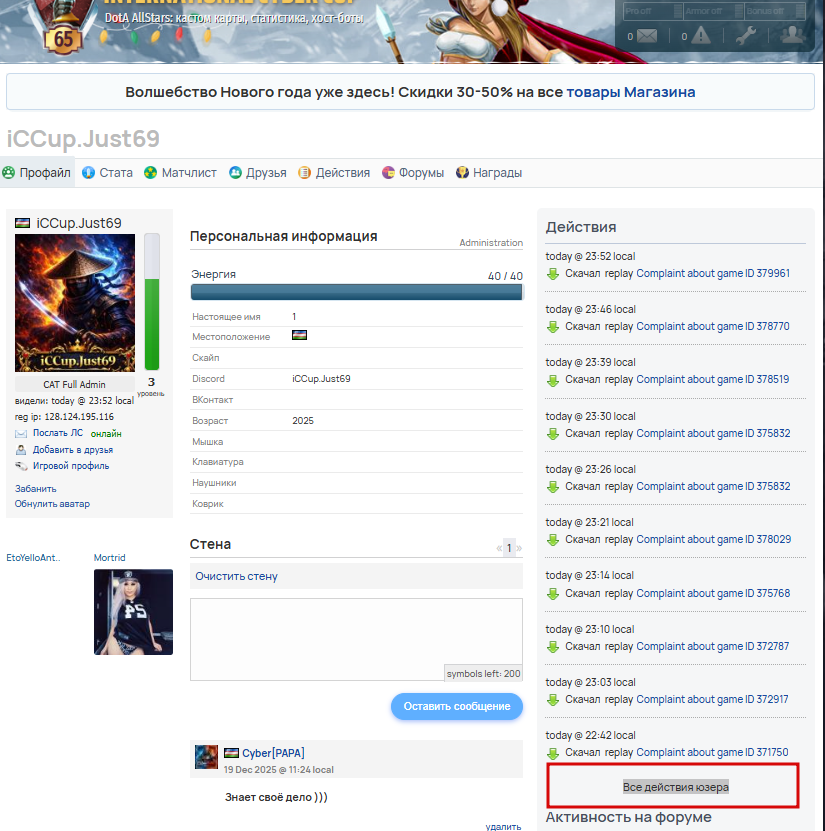
Task: Switch to the Стата tab
Action: (107, 173)
